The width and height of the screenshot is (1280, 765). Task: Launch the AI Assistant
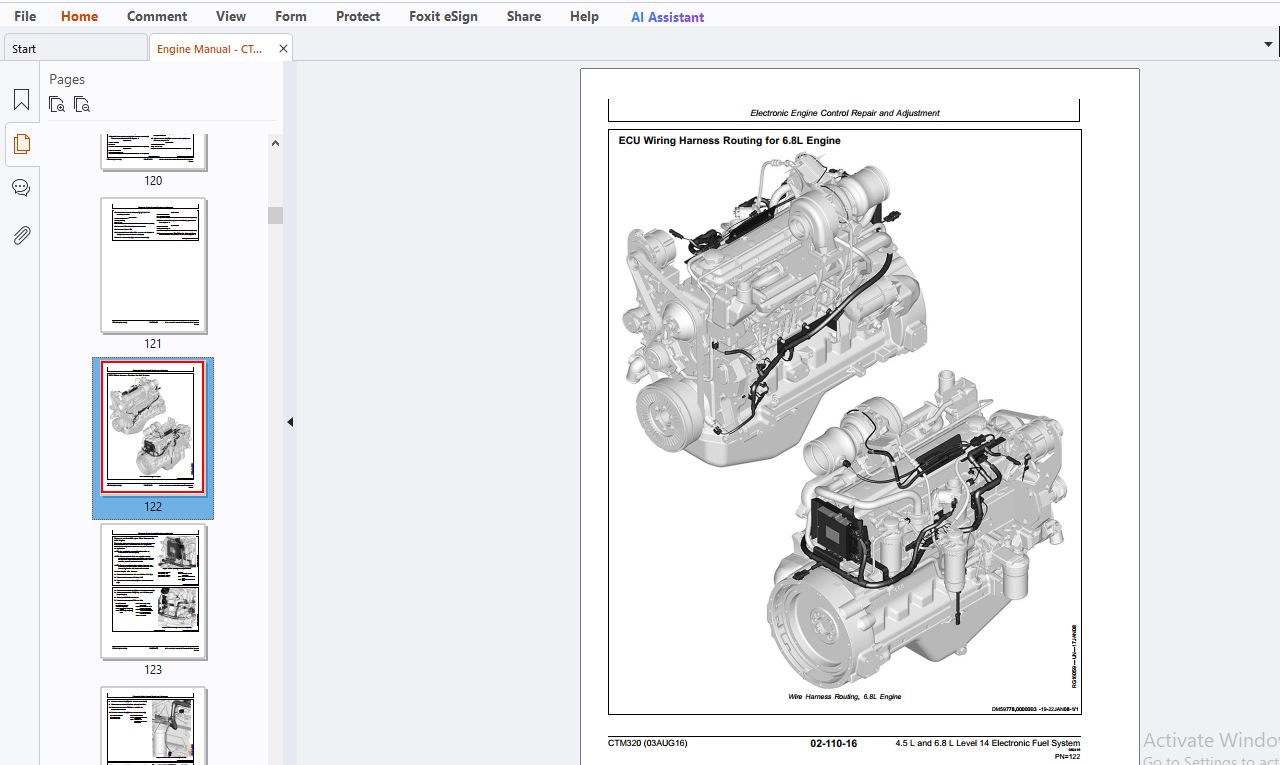click(x=667, y=17)
